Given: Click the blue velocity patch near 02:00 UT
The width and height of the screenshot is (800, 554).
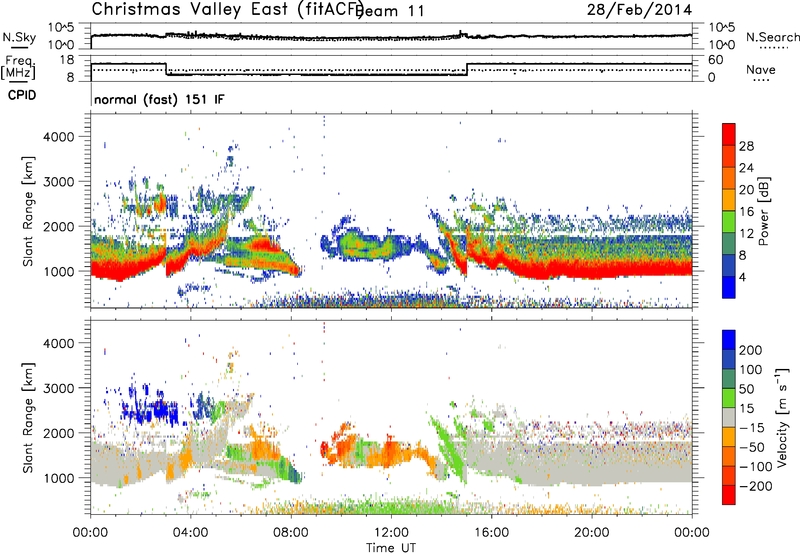Looking at the screenshot, I should pyautogui.click(x=151, y=408).
